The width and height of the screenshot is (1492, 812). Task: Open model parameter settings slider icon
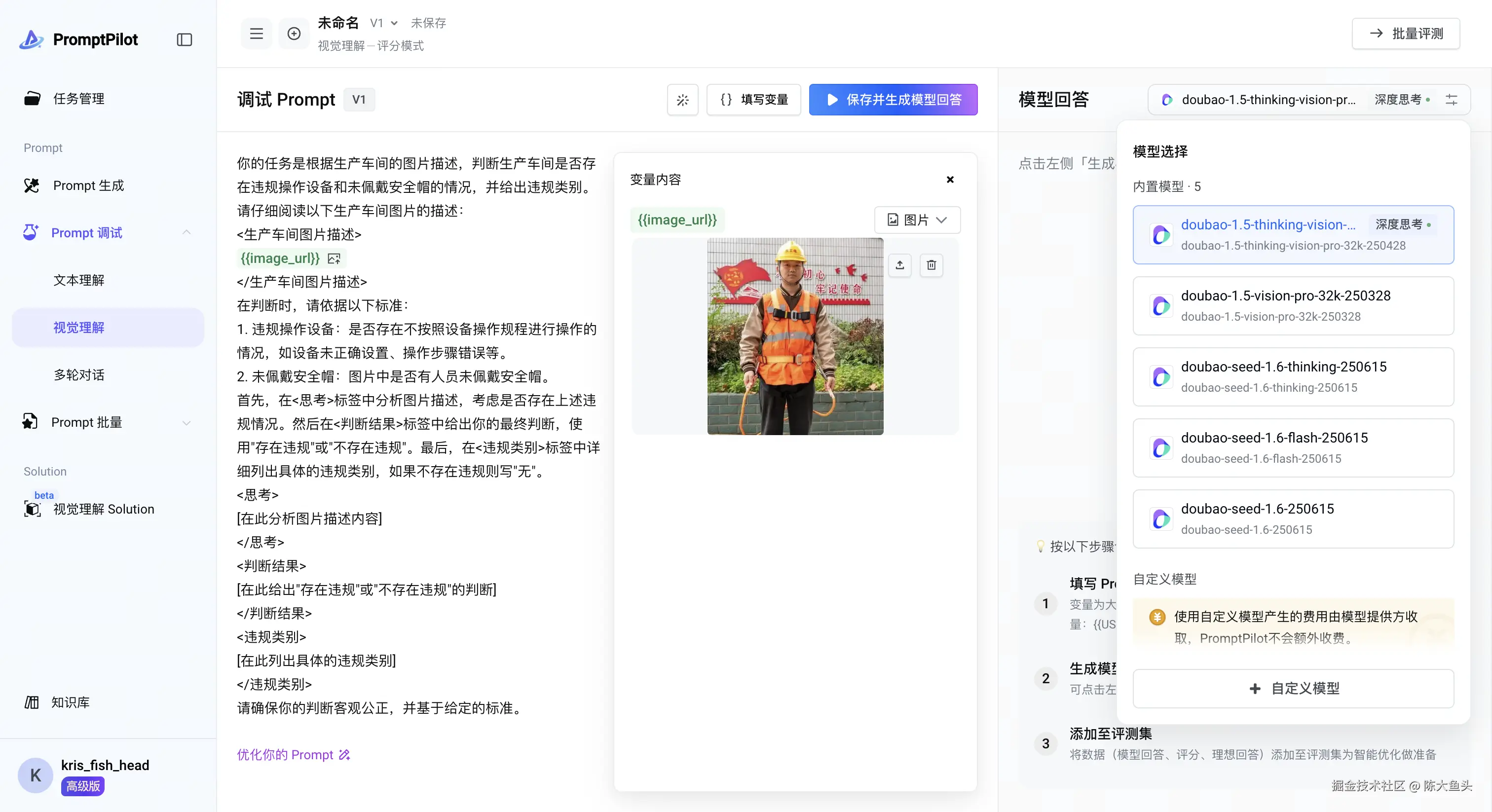pyautogui.click(x=1451, y=100)
